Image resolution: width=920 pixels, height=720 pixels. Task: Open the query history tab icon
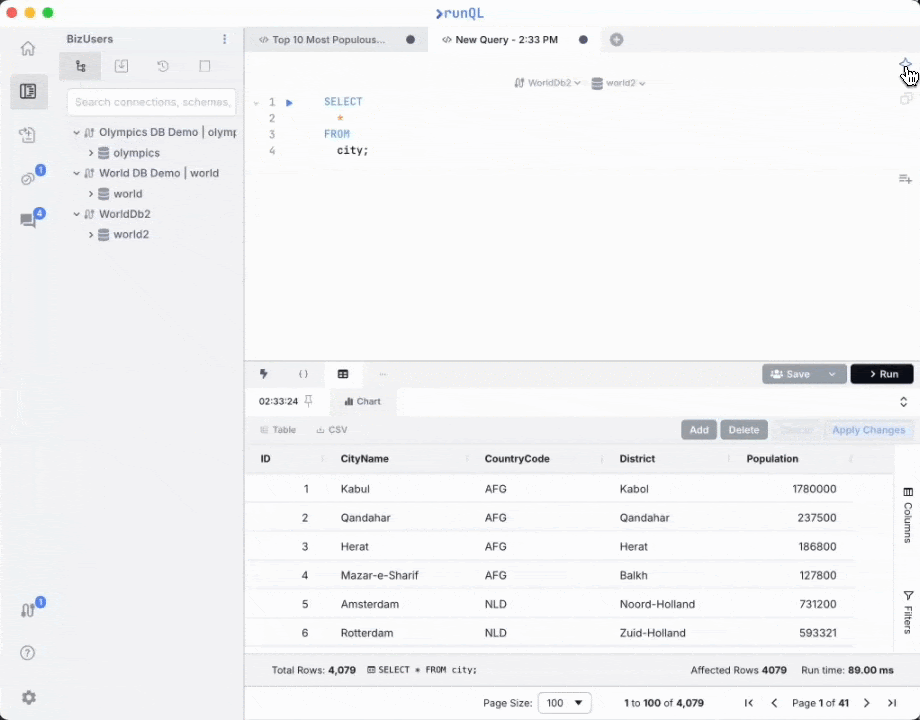163,67
